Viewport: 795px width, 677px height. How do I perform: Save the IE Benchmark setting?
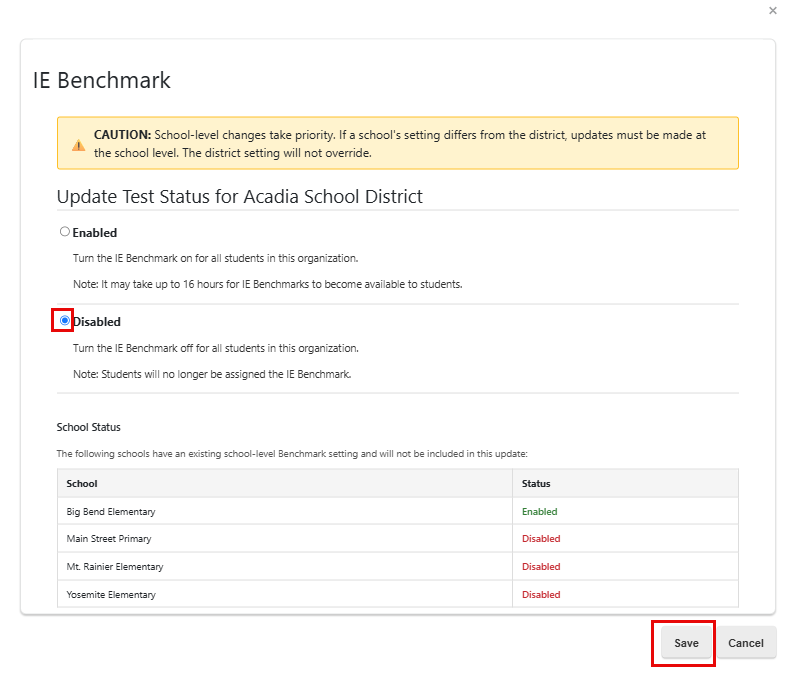[686, 643]
